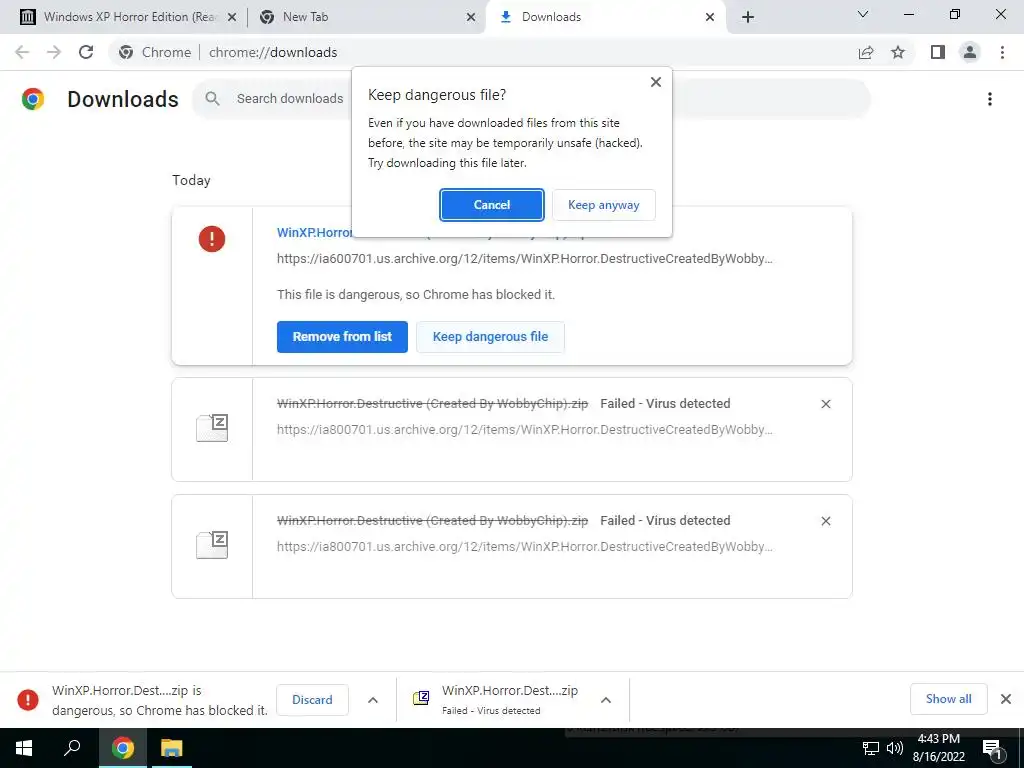Viewport: 1024px width, 768px height.
Task: Switch to the New Tab tab
Action: point(364,17)
